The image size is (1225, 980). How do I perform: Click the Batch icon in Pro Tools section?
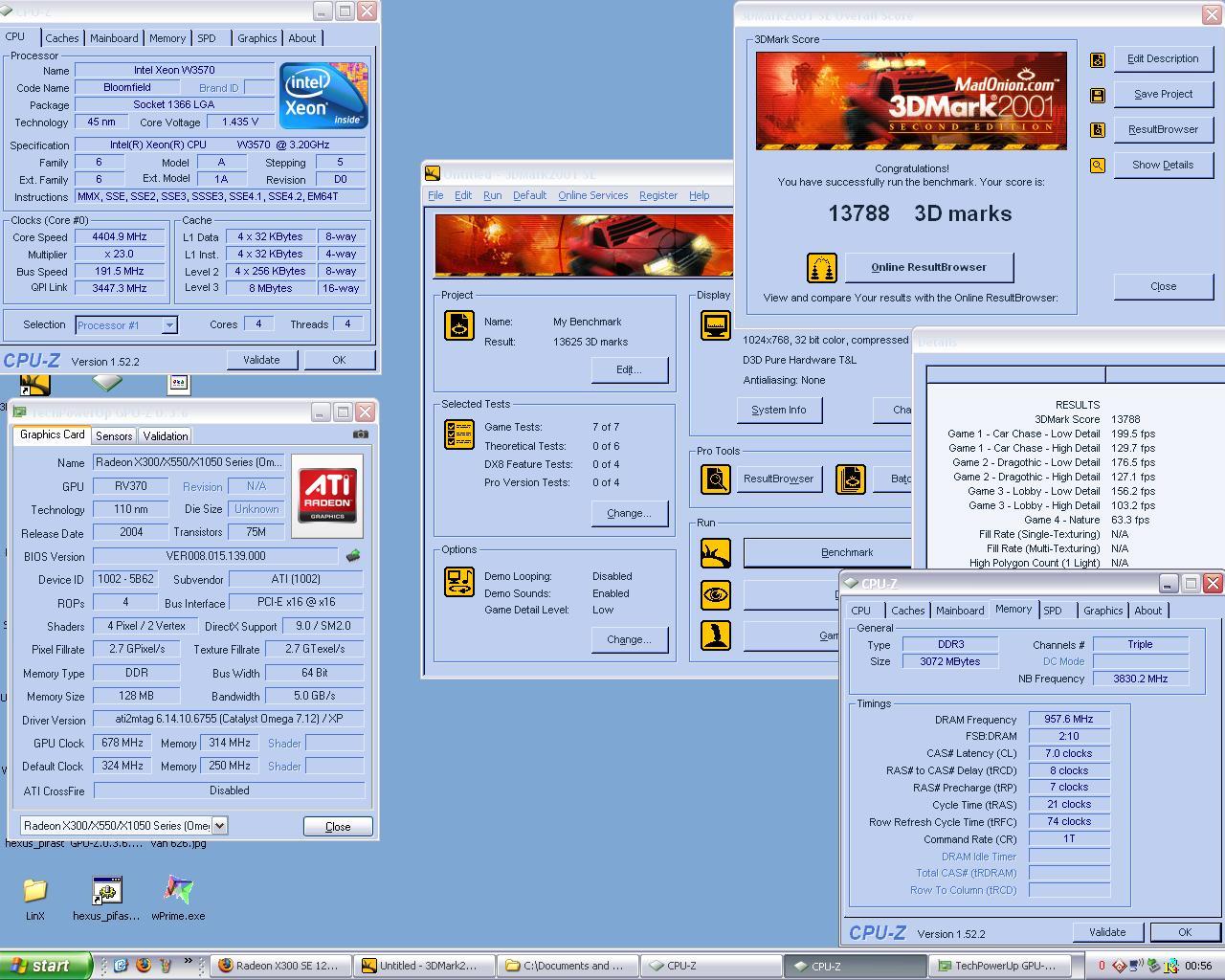(850, 479)
